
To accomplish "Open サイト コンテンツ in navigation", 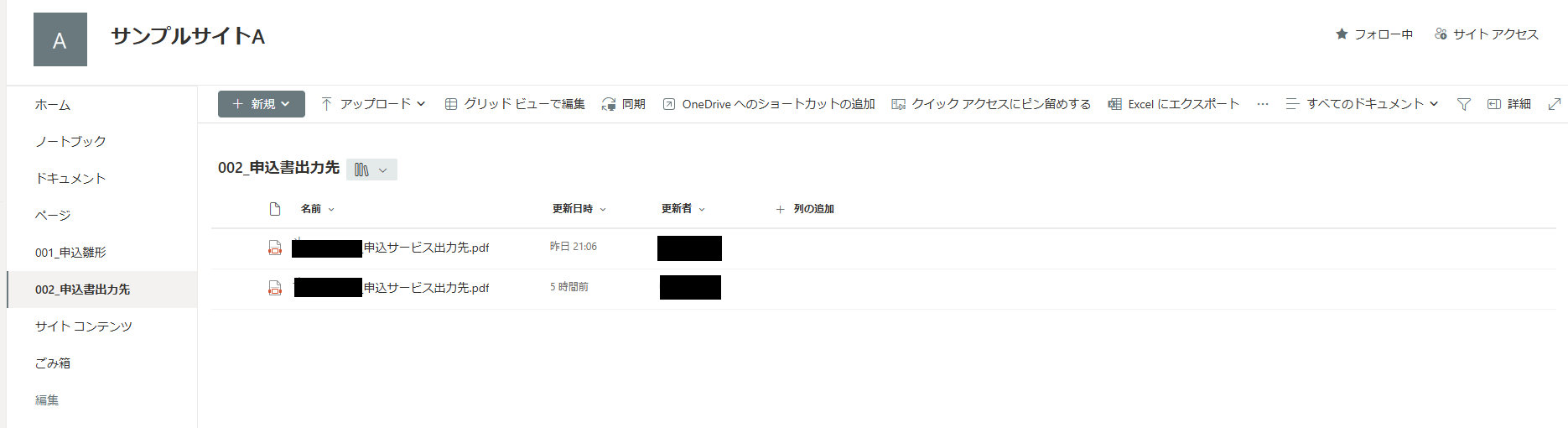I will [84, 326].
